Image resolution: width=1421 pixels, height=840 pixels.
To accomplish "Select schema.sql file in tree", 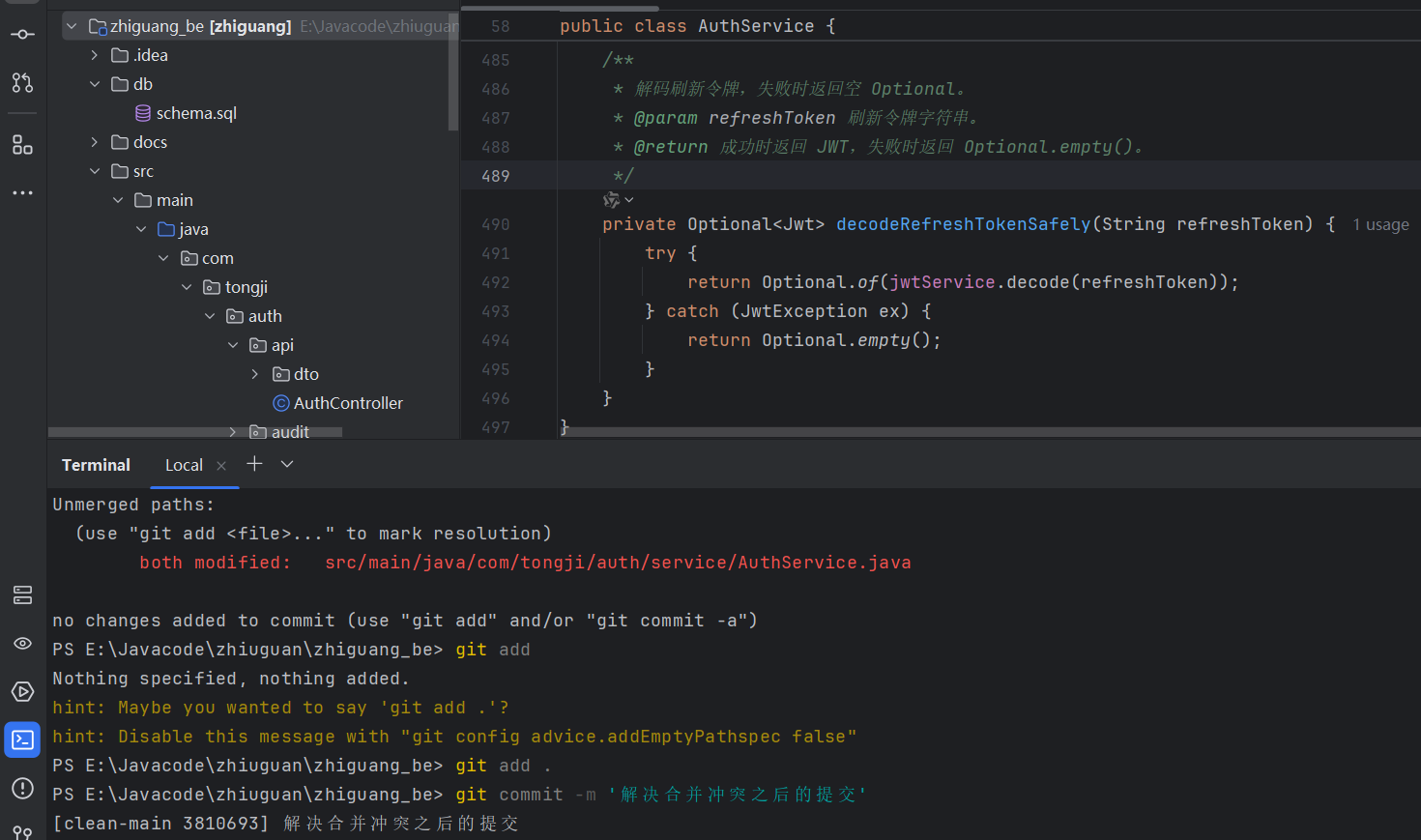I will (196, 113).
